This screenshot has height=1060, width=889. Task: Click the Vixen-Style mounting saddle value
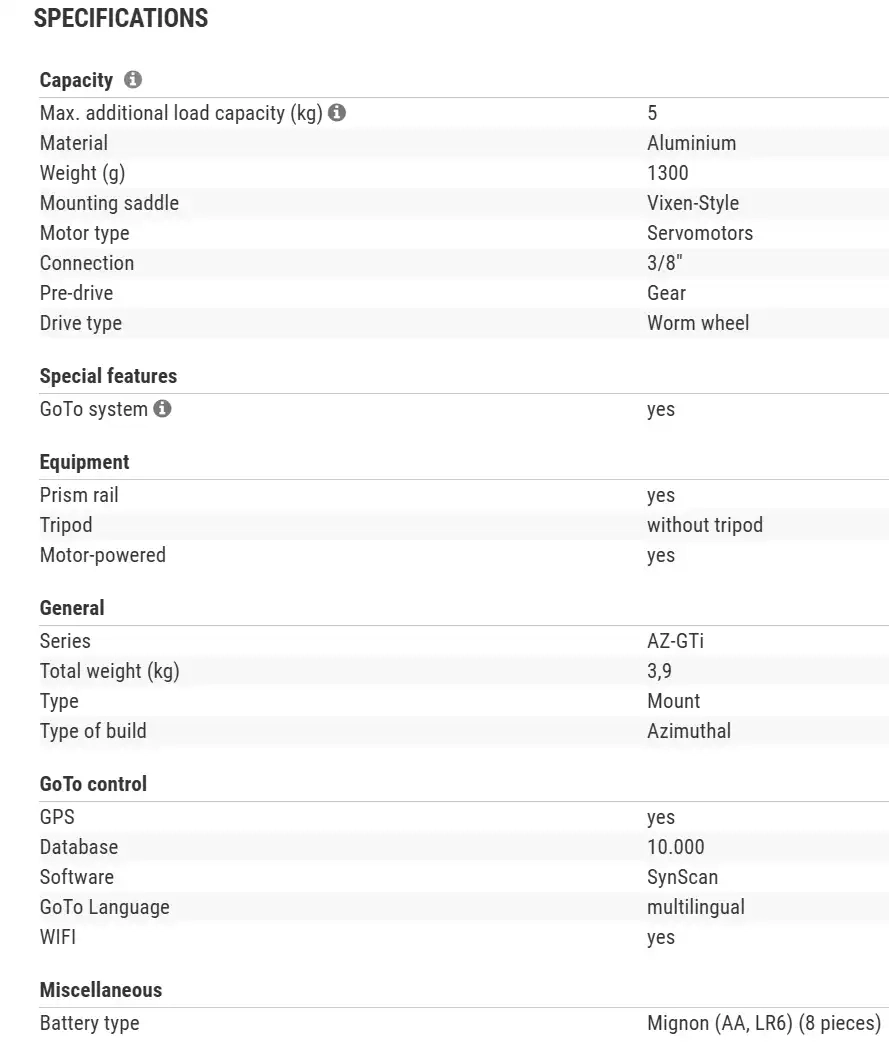(x=693, y=203)
